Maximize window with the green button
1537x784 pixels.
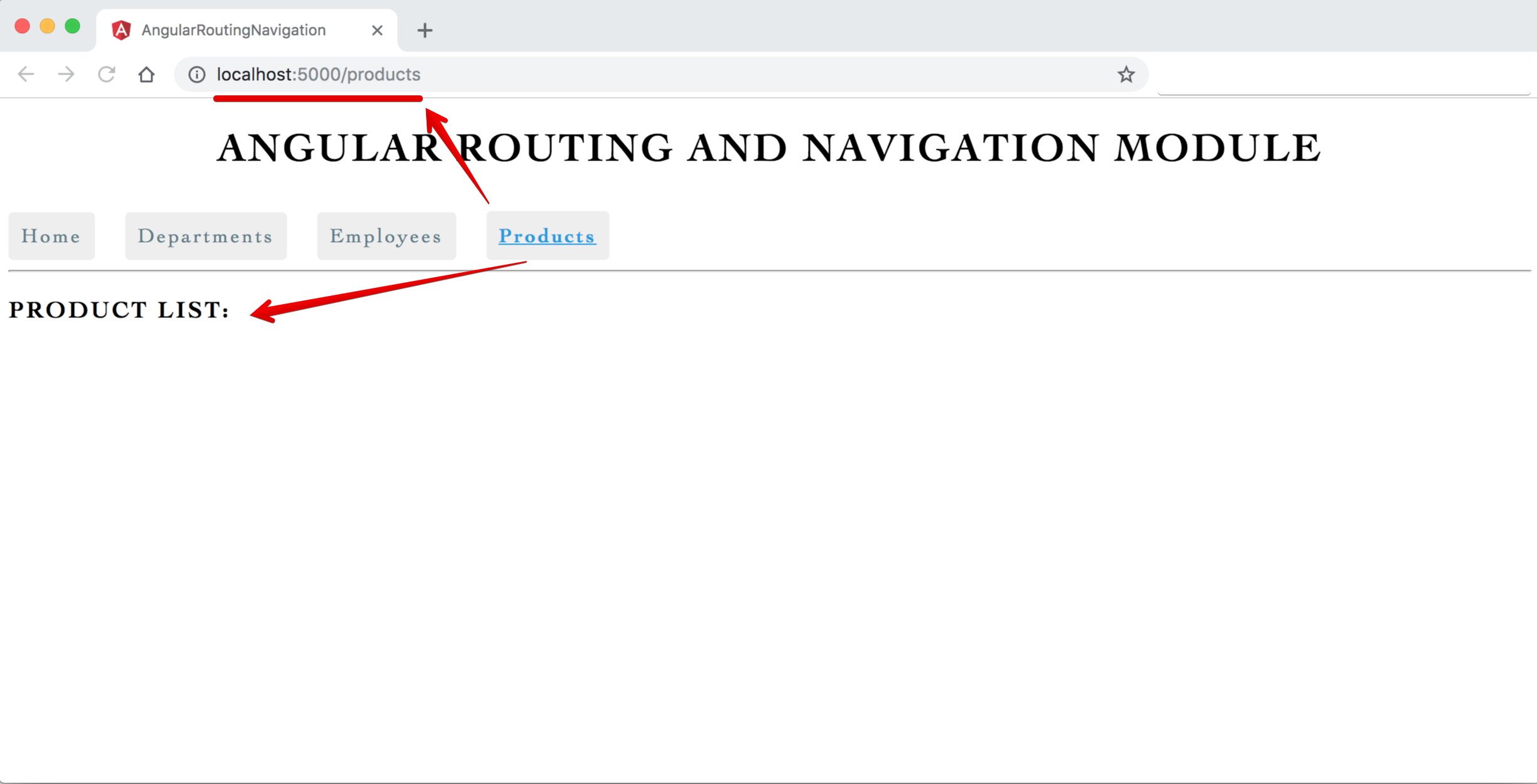(73, 26)
